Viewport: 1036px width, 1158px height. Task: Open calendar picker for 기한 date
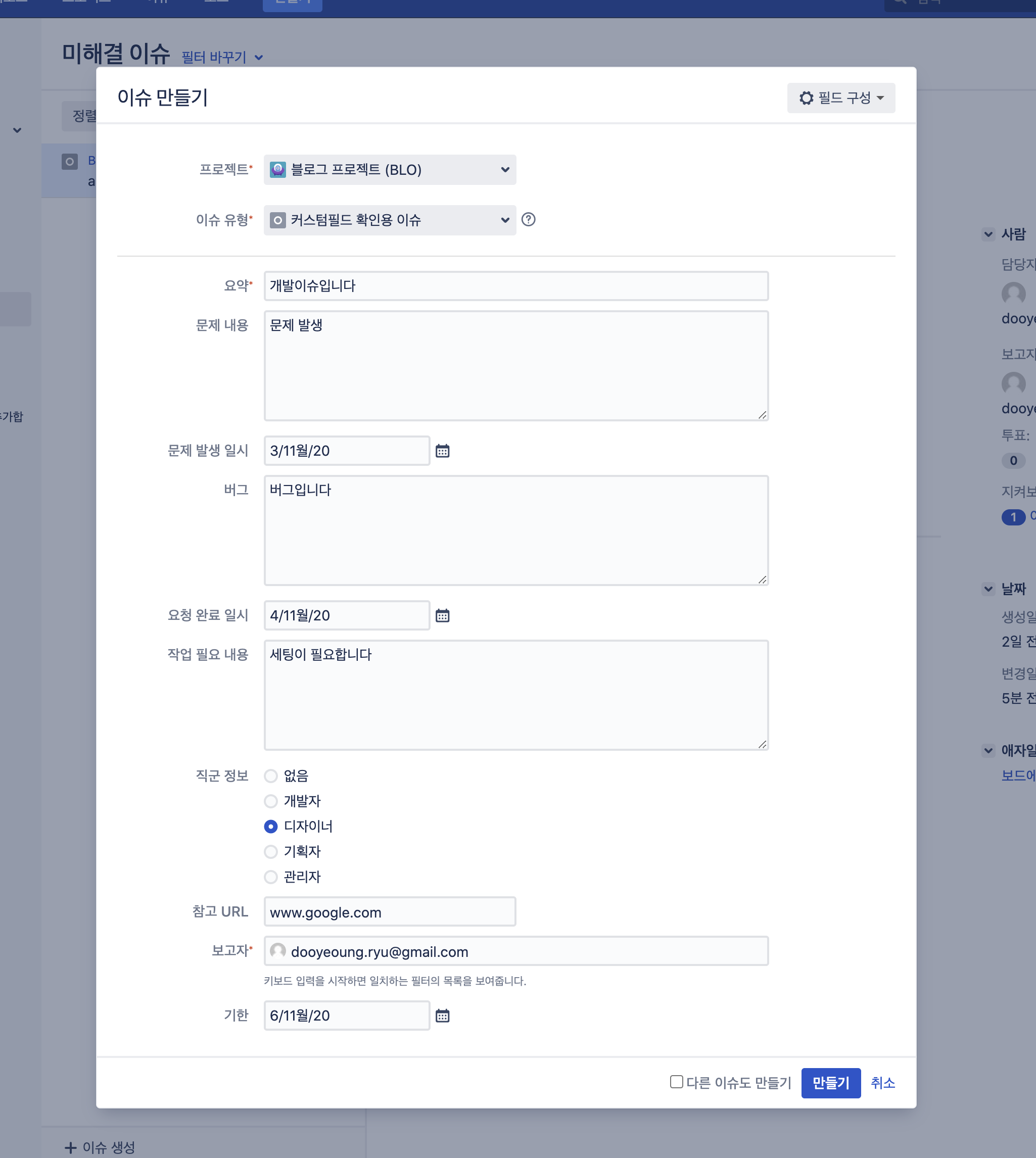point(442,1015)
